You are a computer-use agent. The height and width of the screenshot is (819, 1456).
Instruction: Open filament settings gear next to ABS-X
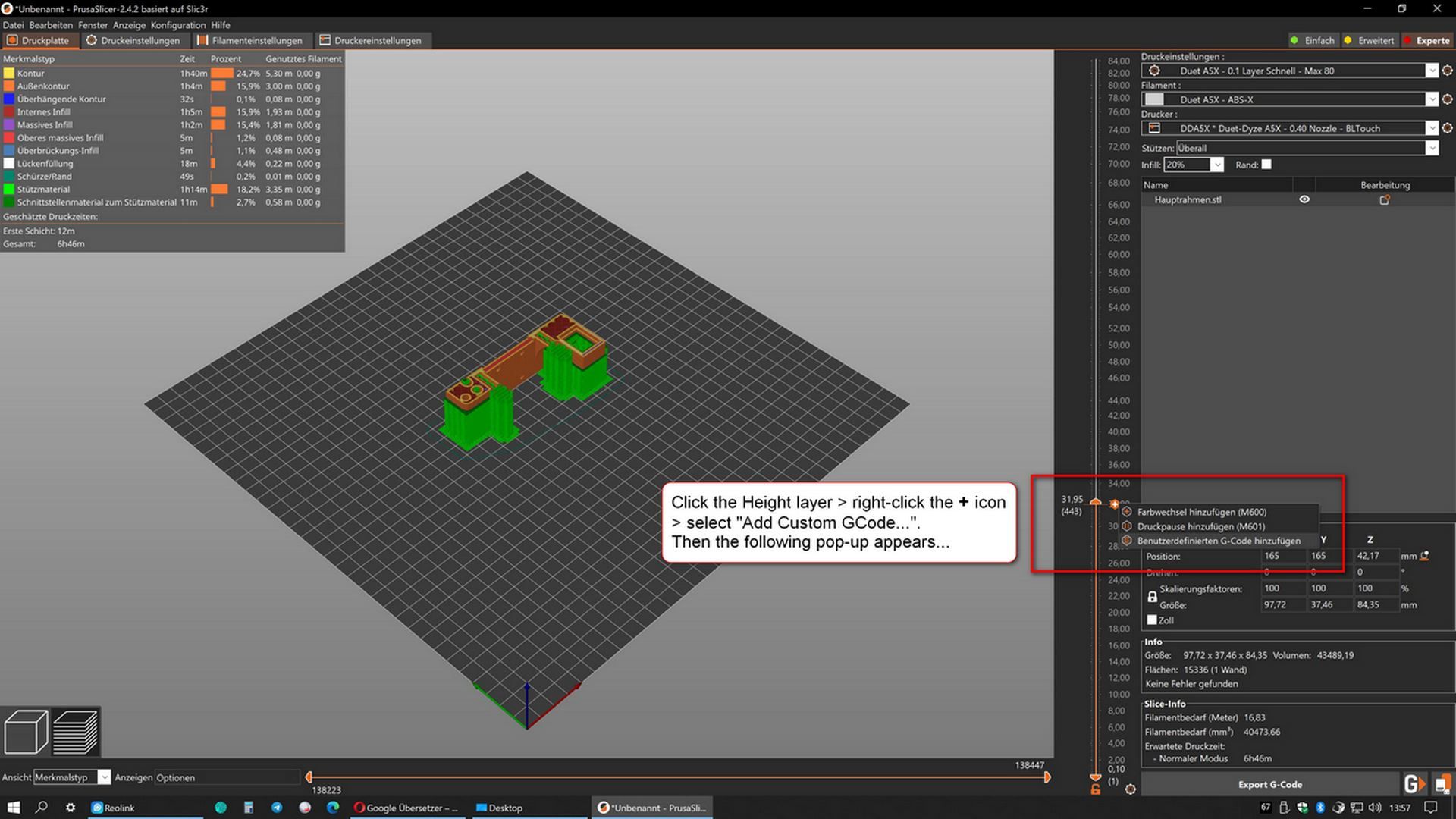pos(1447,99)
